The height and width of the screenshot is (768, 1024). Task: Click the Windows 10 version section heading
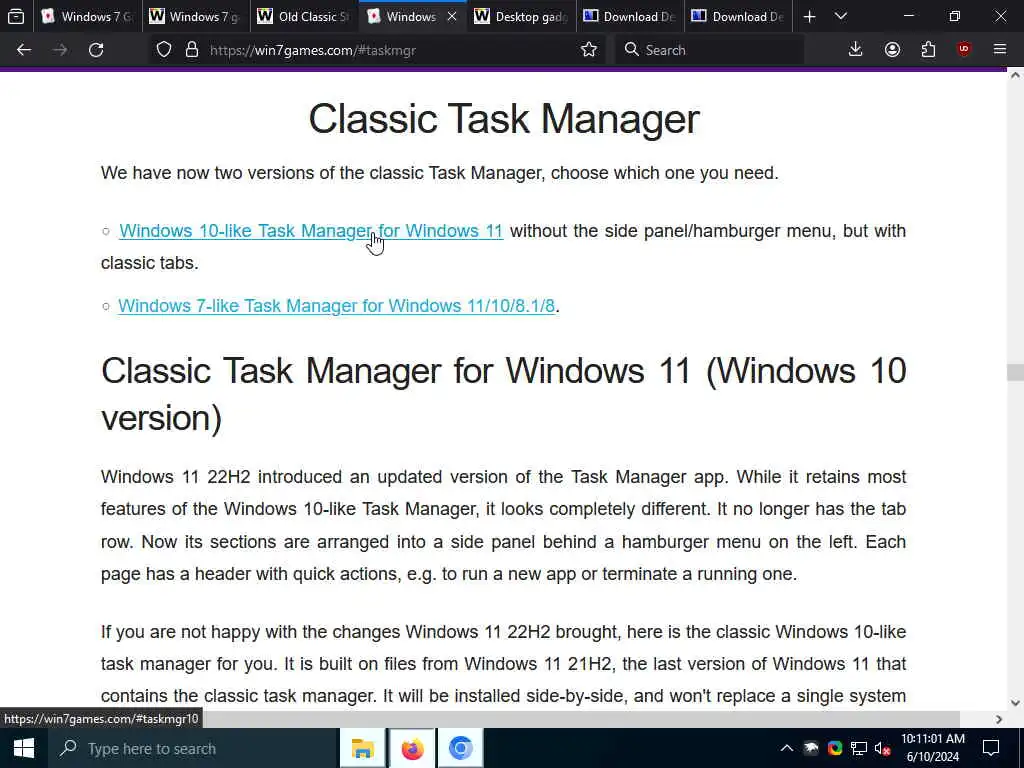(x=504, y=394)
